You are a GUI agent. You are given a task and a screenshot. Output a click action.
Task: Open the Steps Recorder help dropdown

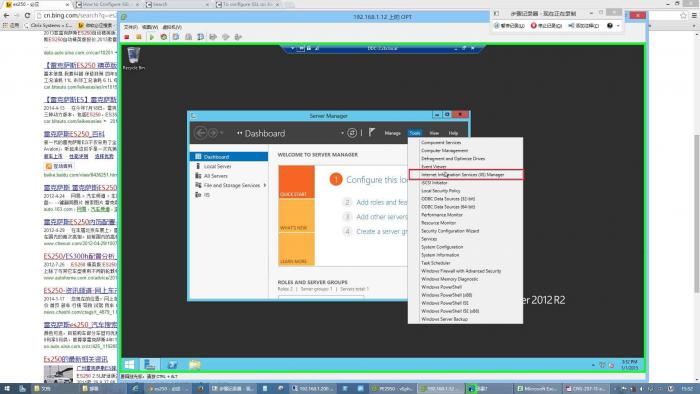pyautogui.click(x=618, y=26)
